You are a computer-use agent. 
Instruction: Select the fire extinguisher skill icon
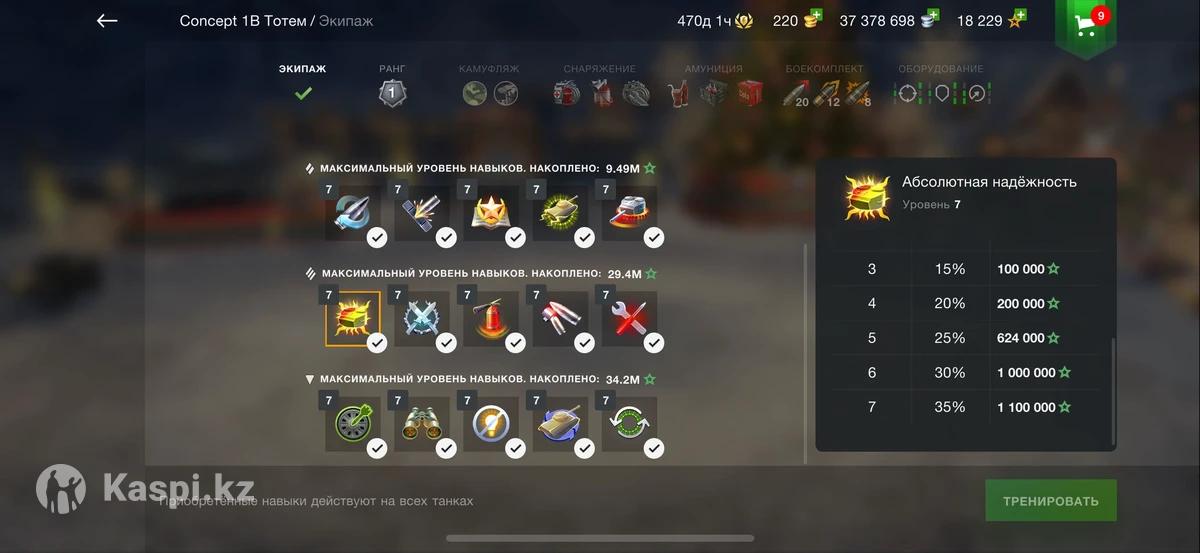[491, 319]
